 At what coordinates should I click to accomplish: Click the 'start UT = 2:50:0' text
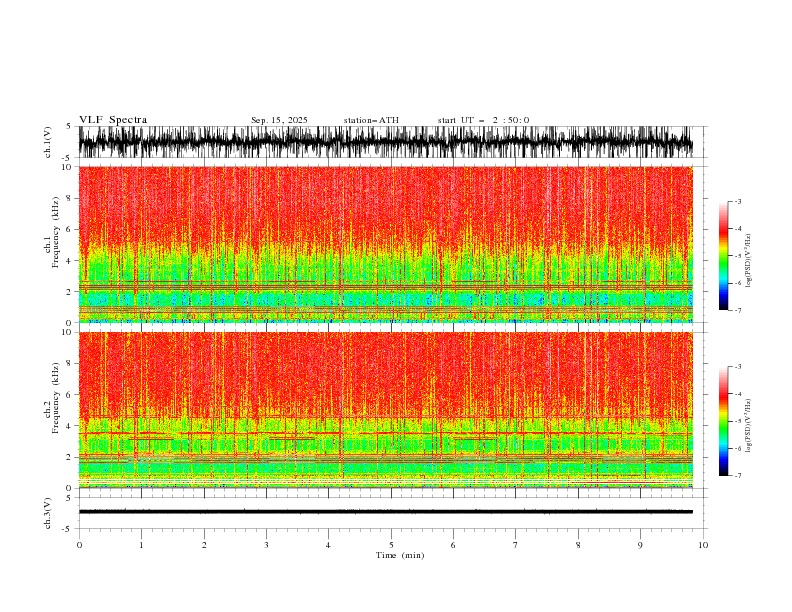coord(483,120)
